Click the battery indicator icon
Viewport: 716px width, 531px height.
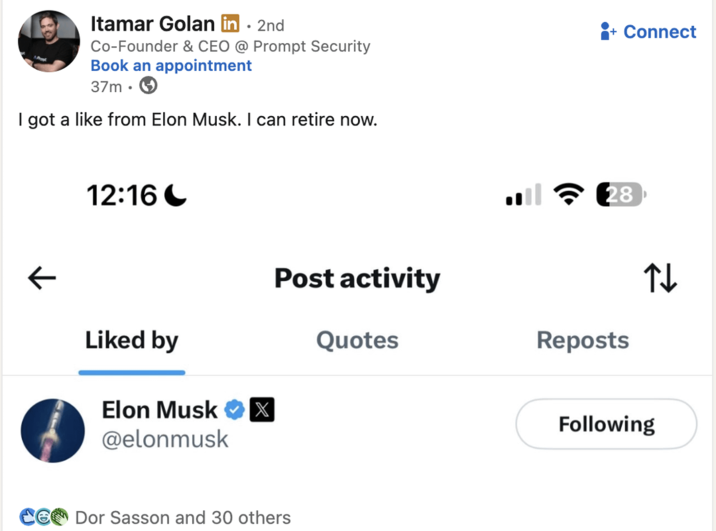[x=621, y=195]
